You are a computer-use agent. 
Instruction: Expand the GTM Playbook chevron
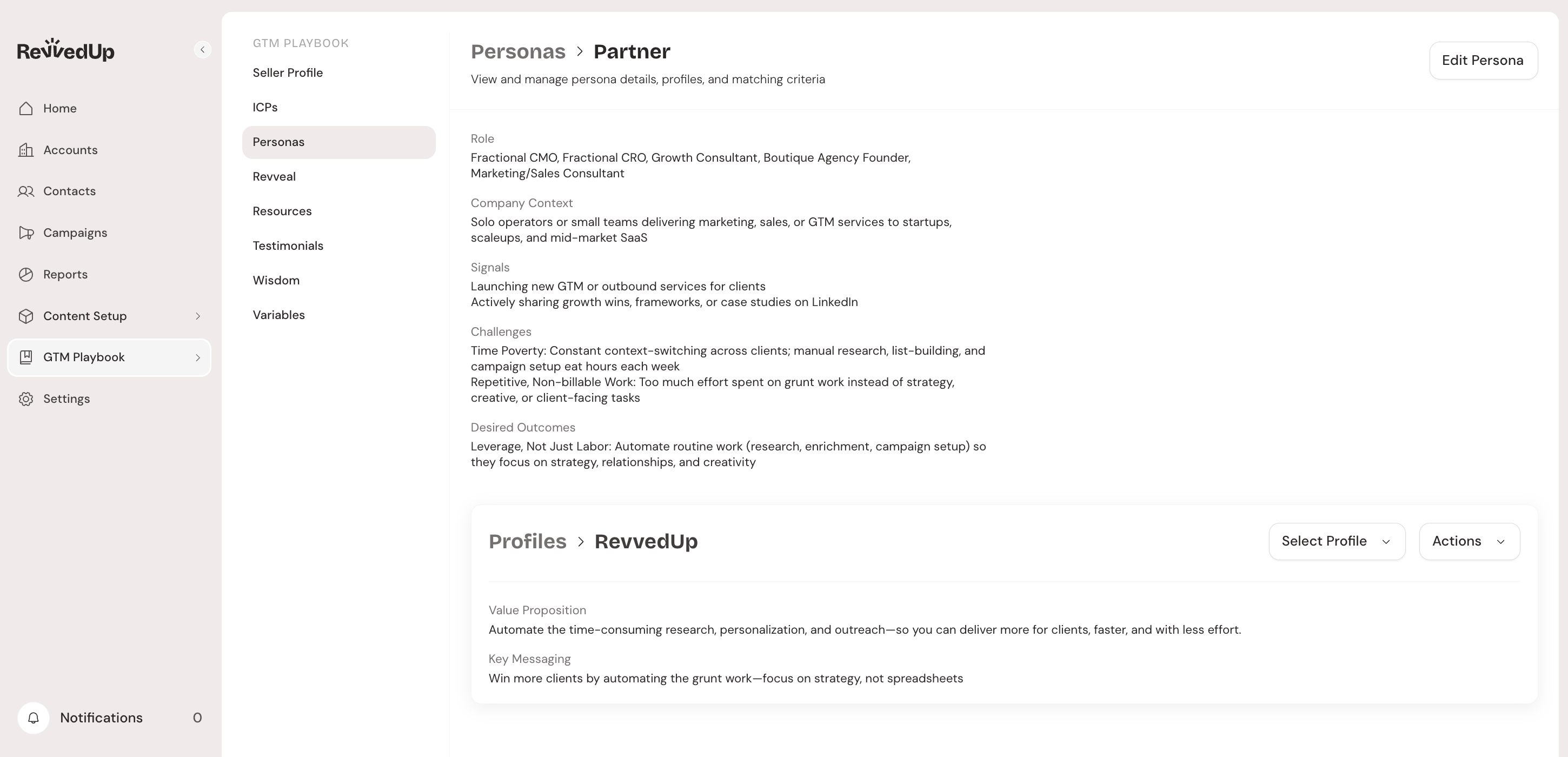pos(198,357)
